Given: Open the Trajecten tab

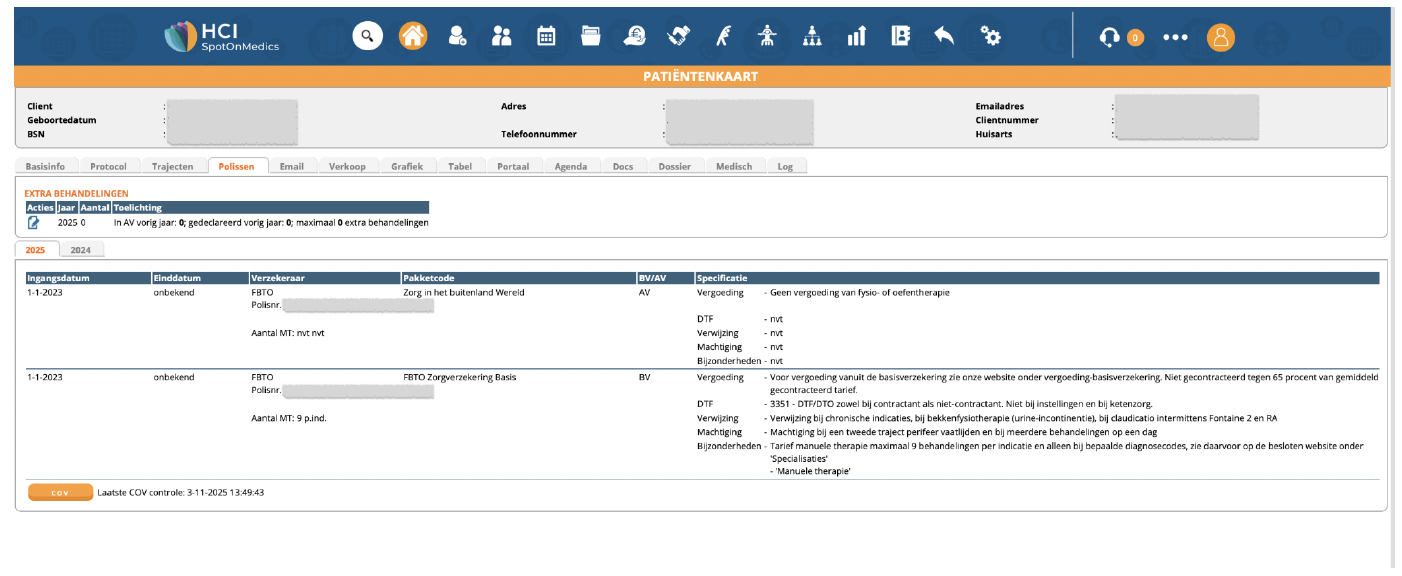Looking at the screenshot, I should (172, 166).
